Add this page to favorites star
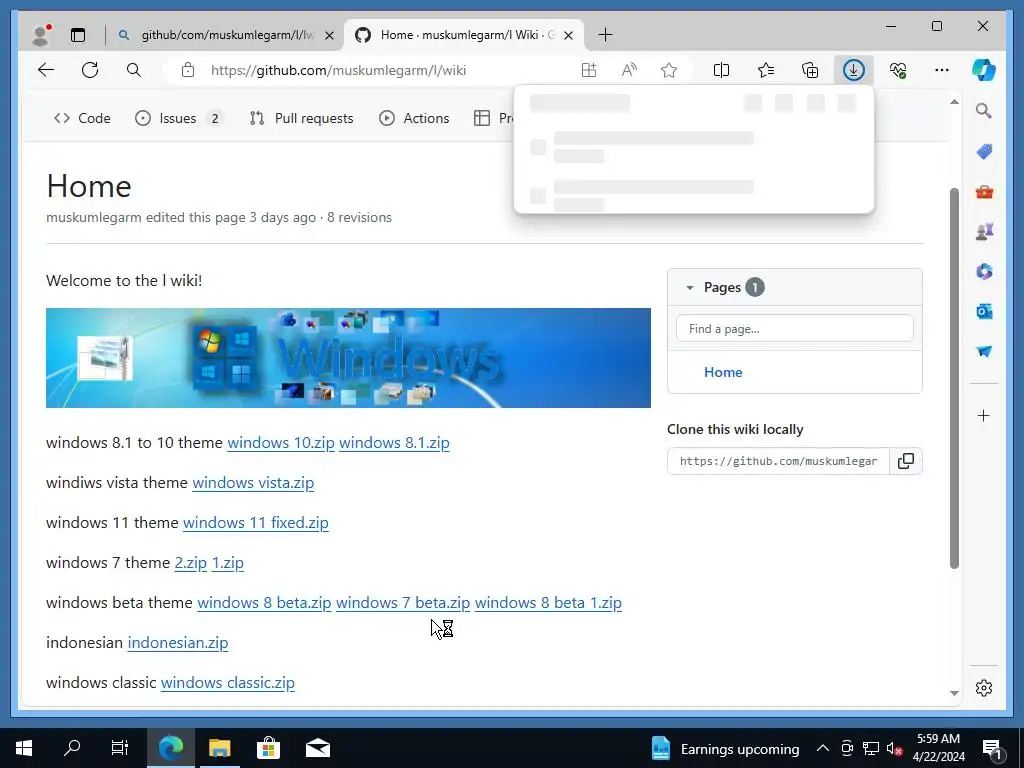 click(669, 70)
